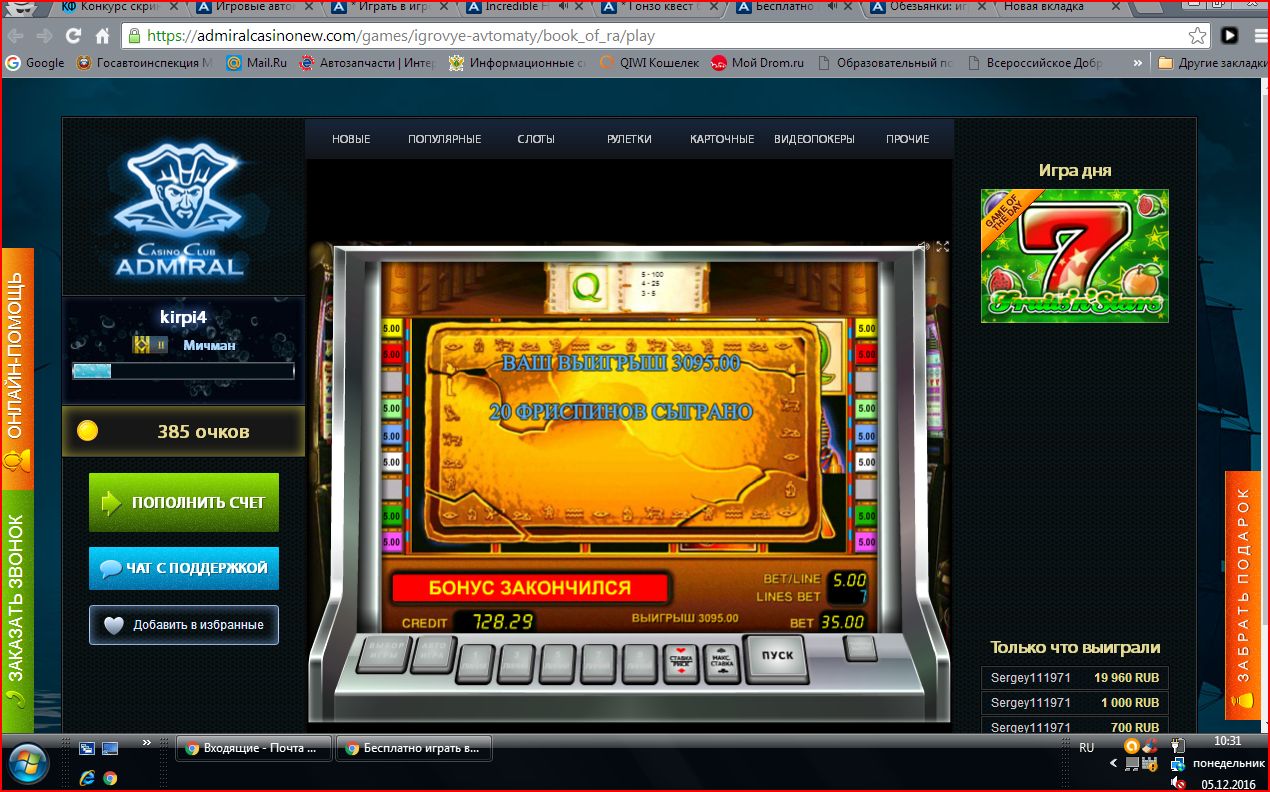Viewport: 1270px width, 792px height.
Task: Show hidden system tray icons
Action: 1114,764
